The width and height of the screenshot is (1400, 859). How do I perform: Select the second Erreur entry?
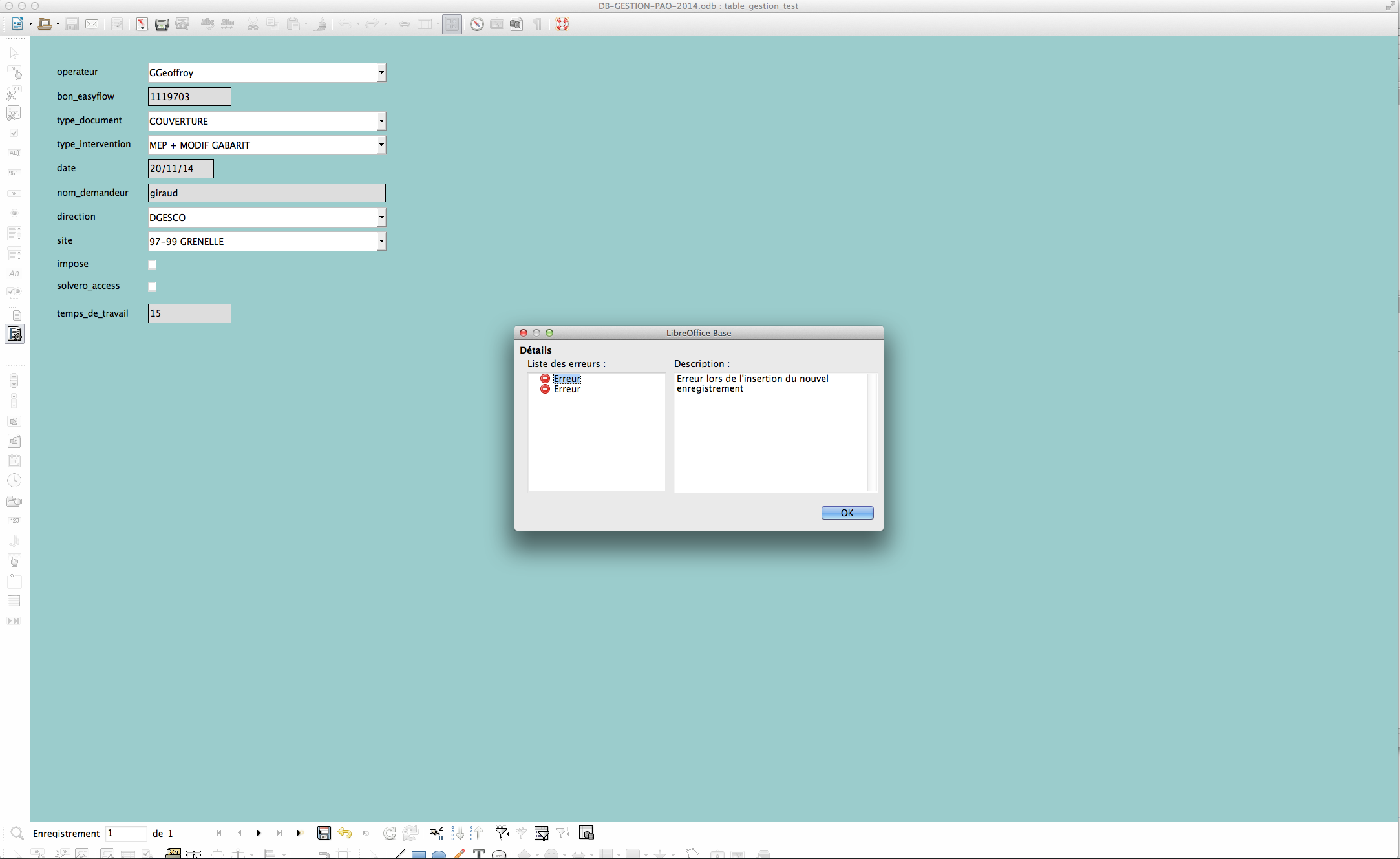tap(567, 389)
